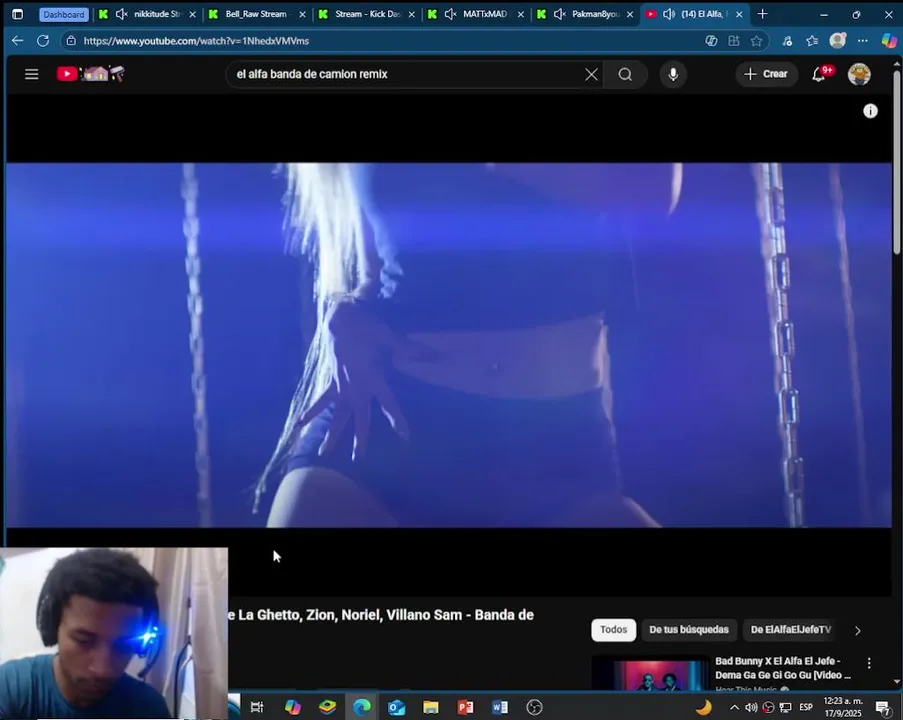Screen dimensions: 903x720
Task: Select the 'De ElAlfaElJefeTV' chip
Action: coord(791,630)
